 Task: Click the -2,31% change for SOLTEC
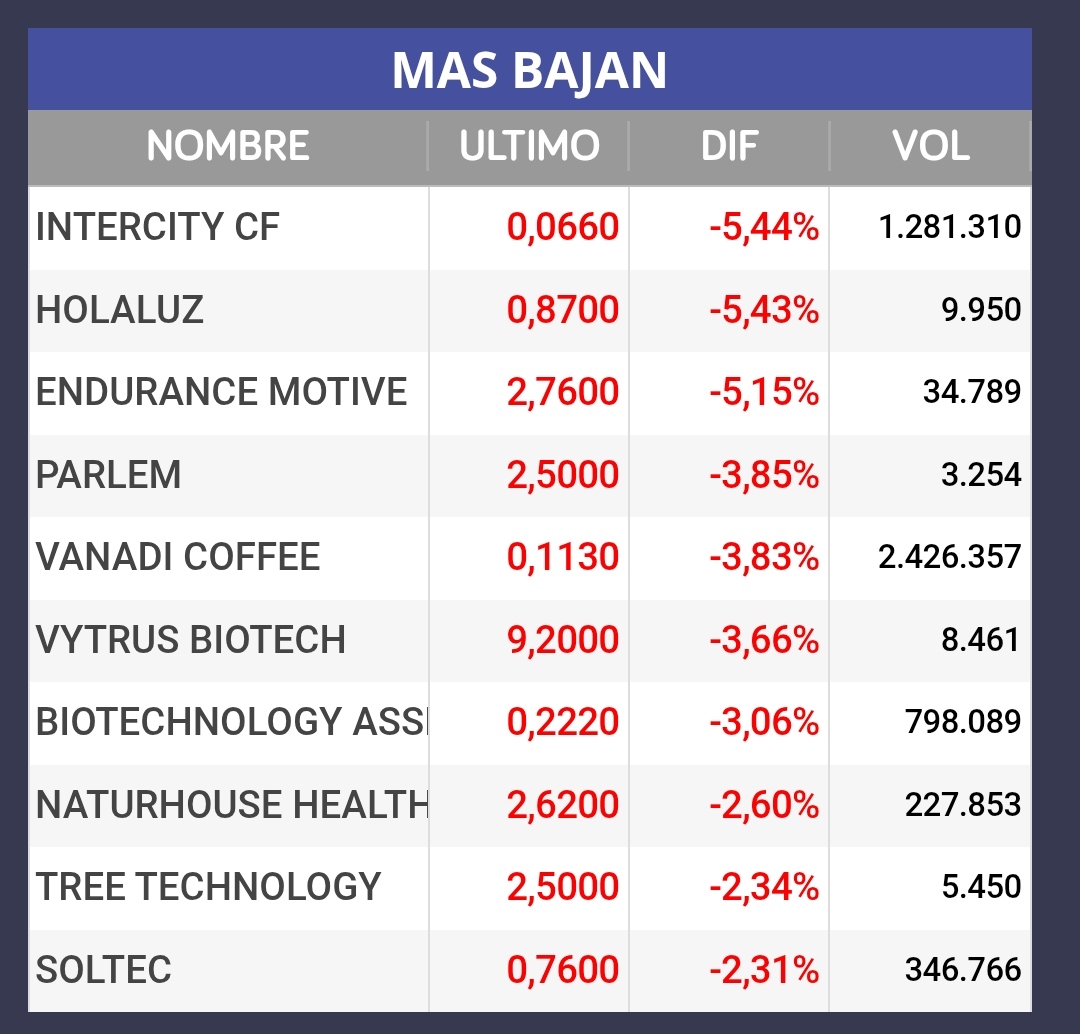764,970
